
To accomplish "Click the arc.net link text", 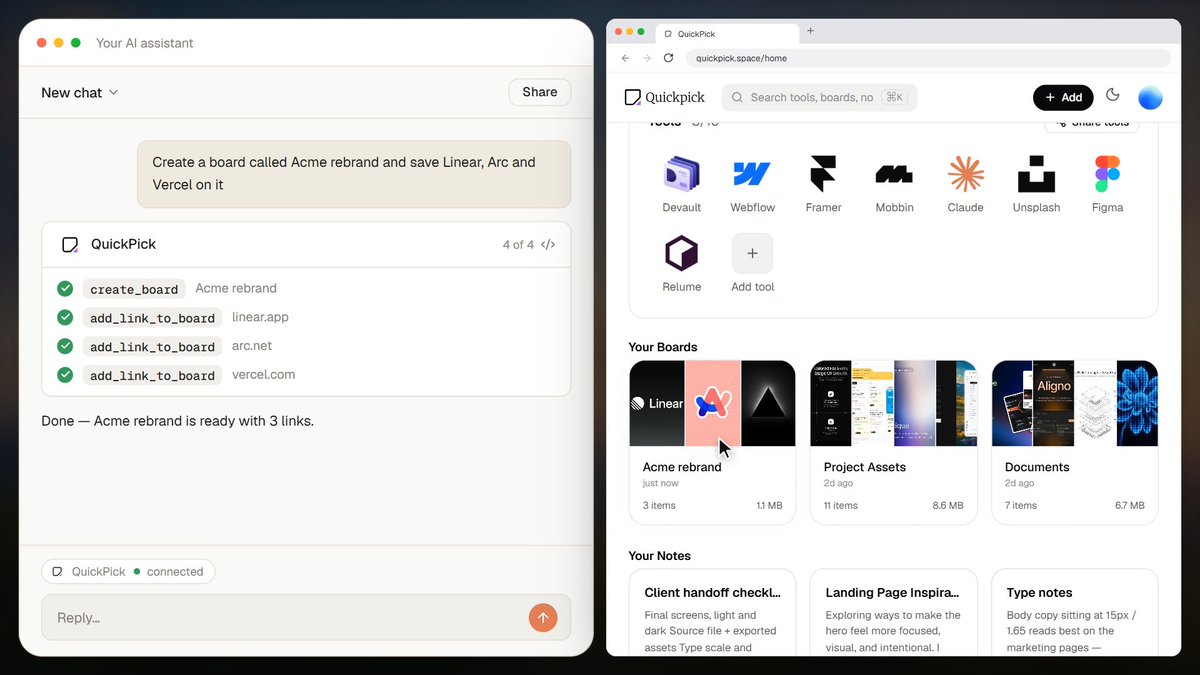I will [x=252, y=346].
